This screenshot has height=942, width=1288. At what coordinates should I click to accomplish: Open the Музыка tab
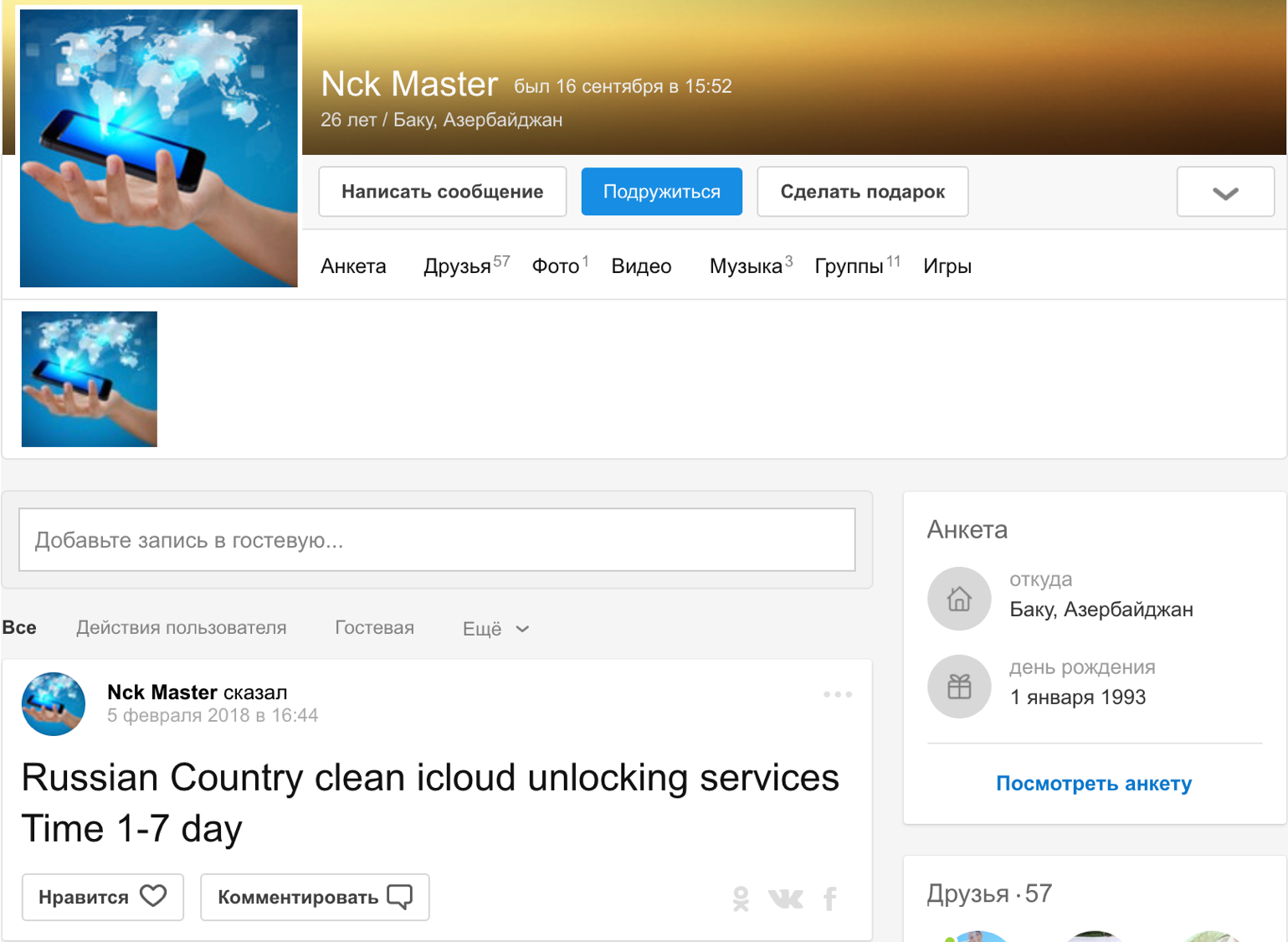[x=751, y=266]
